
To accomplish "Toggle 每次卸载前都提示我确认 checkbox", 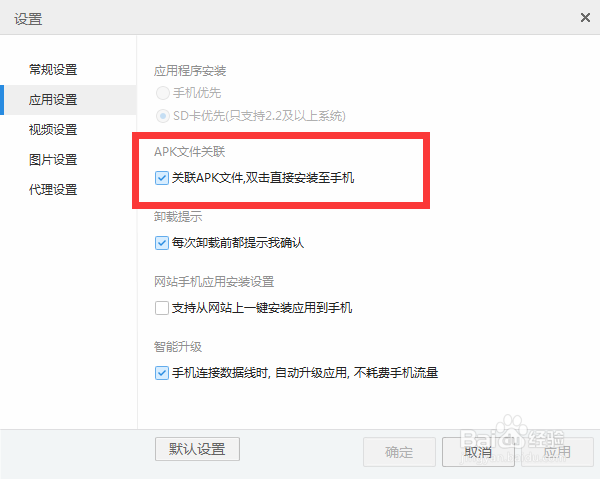I will coord(161,243).
